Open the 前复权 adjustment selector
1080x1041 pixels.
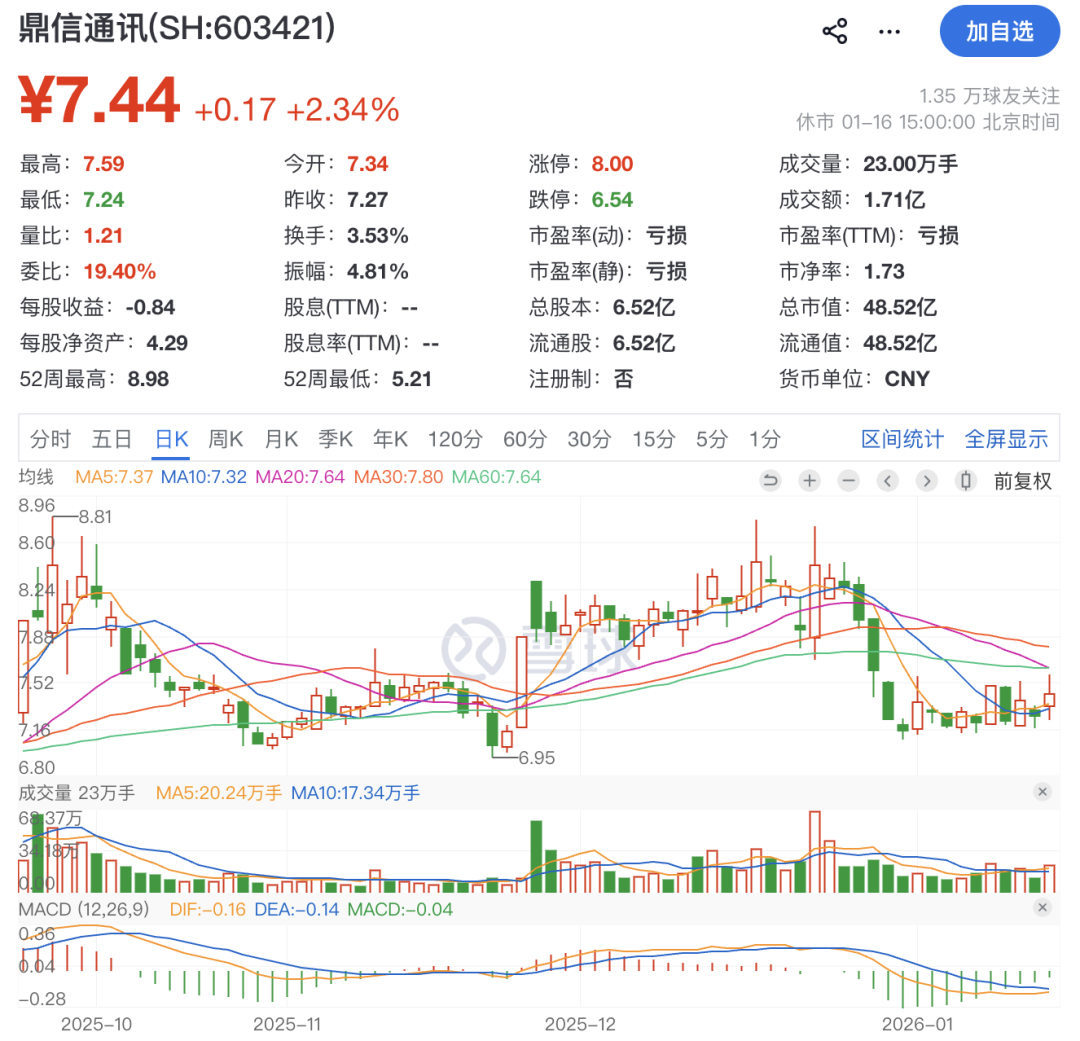tap(1022, 481)
